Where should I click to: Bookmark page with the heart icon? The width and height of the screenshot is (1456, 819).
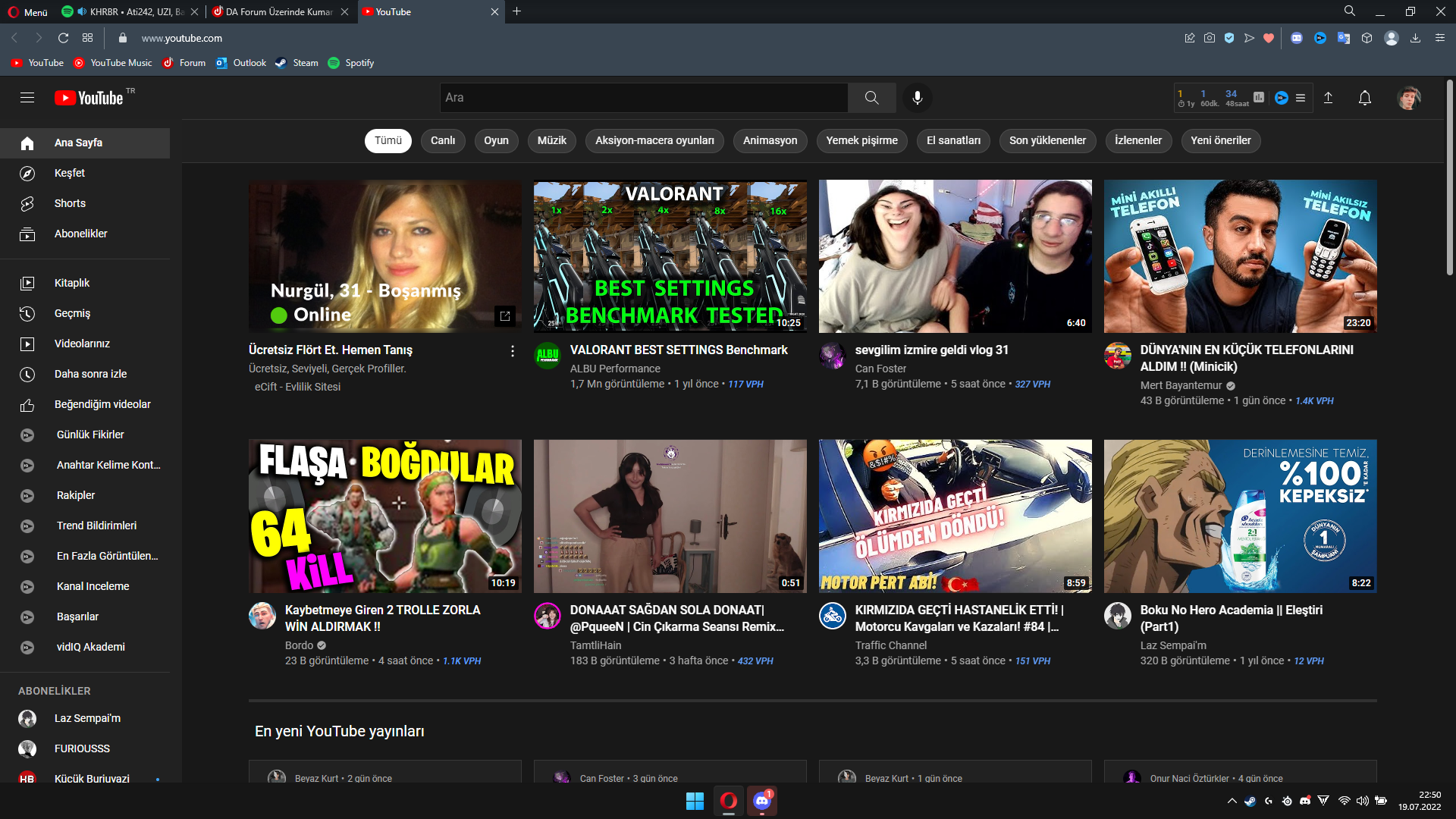(1269, 38)
